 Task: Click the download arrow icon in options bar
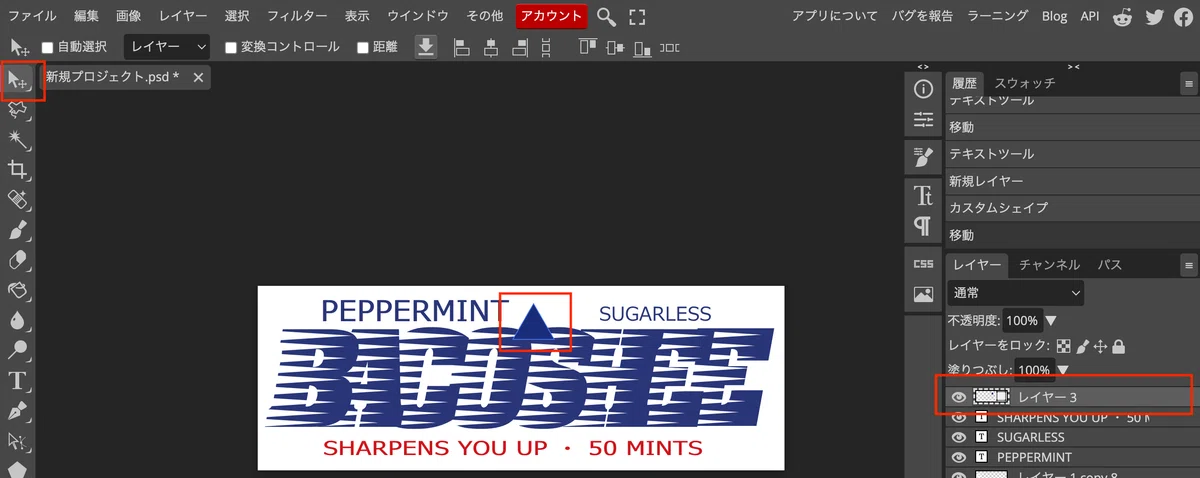tap(426, 47)
